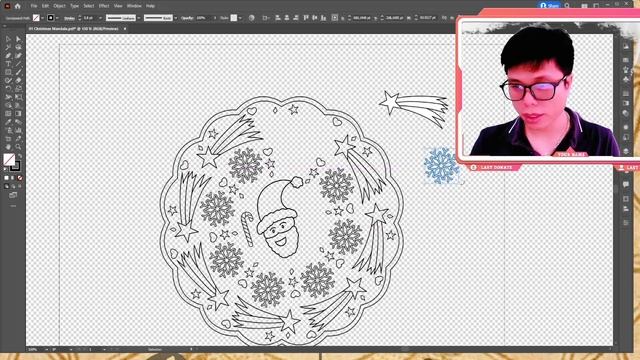Open stroke weight dropdown
The height and width of the screenshot is (360, 640).
100,18
